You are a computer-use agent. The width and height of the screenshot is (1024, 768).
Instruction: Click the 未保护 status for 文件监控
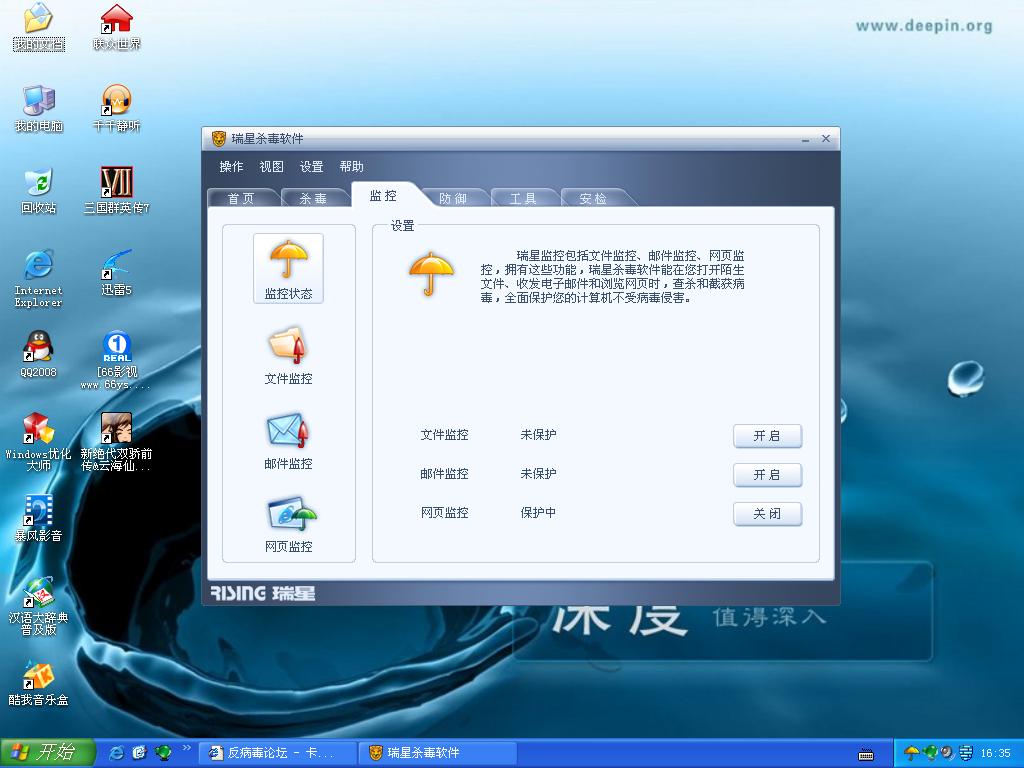click(x=538, y=434)
